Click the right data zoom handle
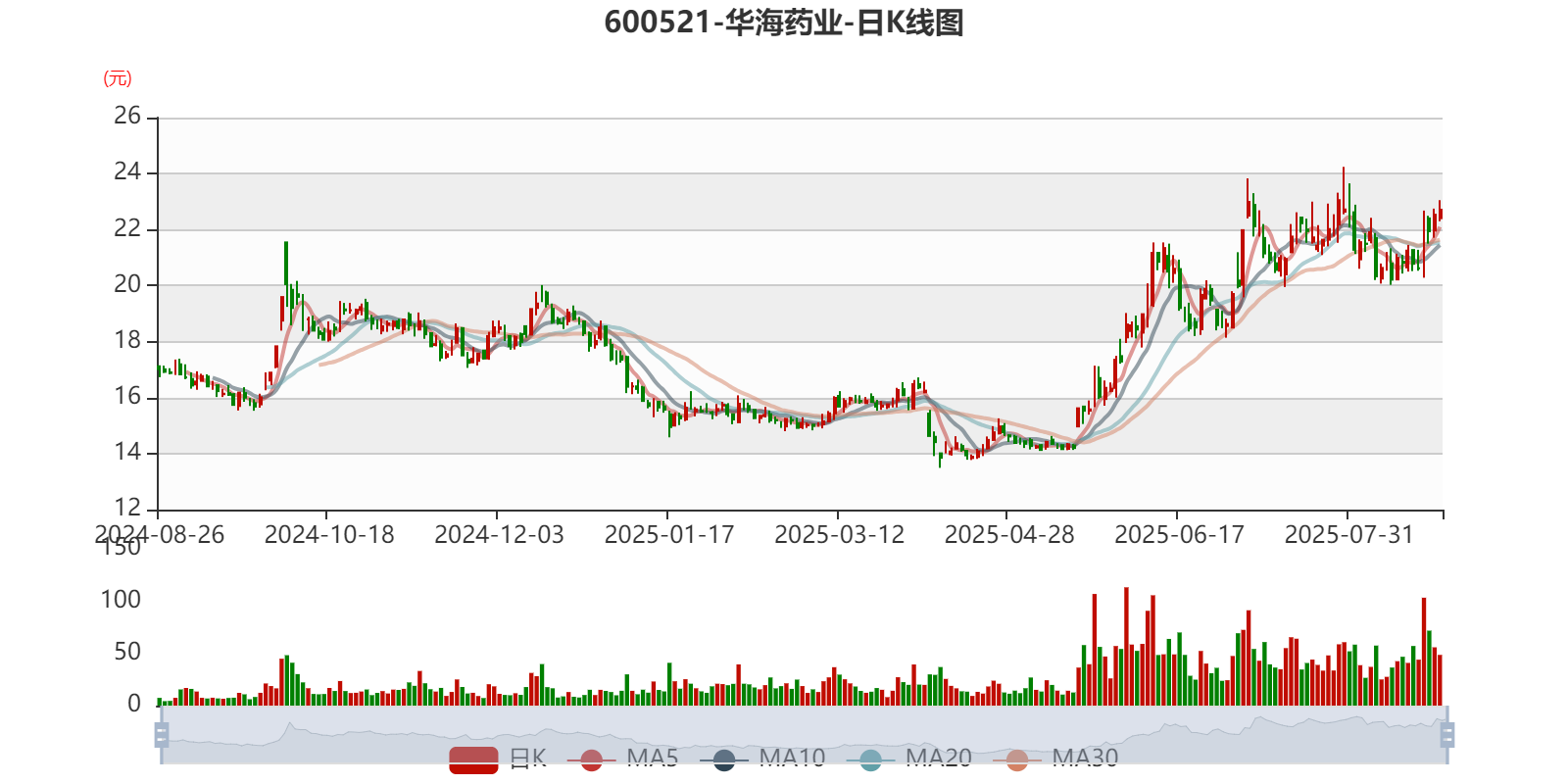The image size is (1568, 784). point(1447,734)
